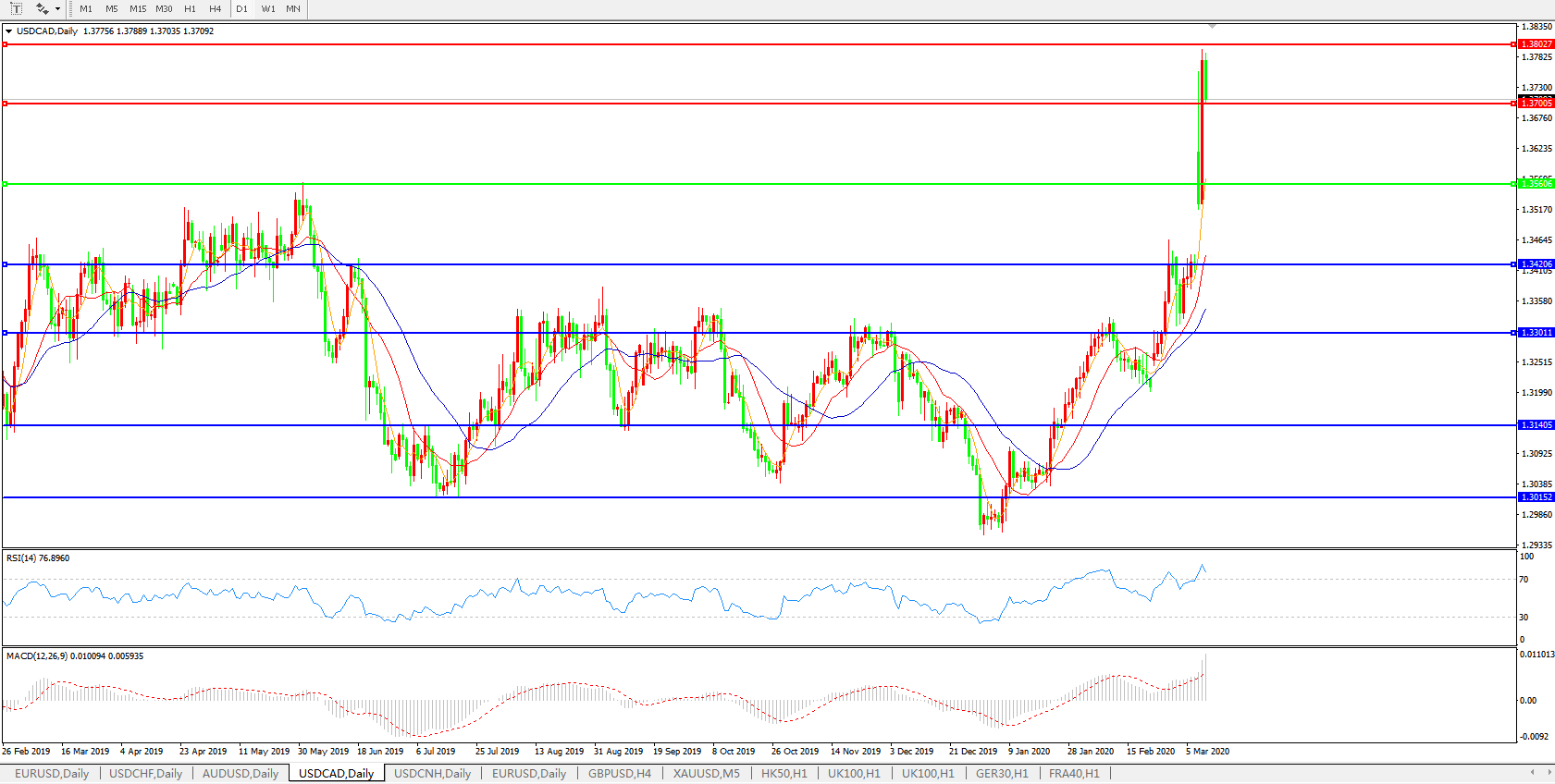Expand the USDCAD,Daily chart title triangle
The height and width of the screenshot is (784, 1555).
pos(8,31)
